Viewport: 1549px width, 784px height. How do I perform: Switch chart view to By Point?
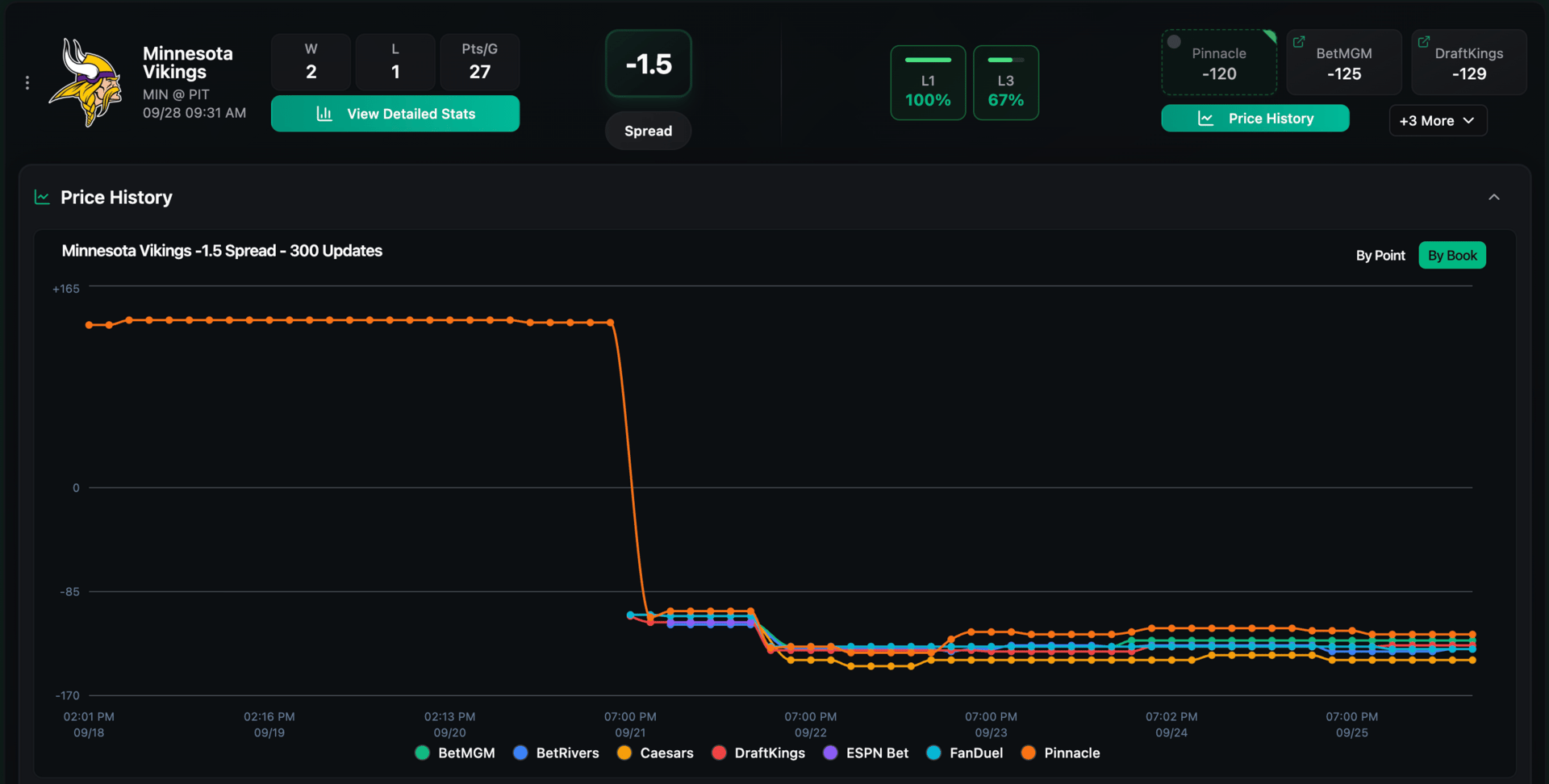click(1380, 256)
